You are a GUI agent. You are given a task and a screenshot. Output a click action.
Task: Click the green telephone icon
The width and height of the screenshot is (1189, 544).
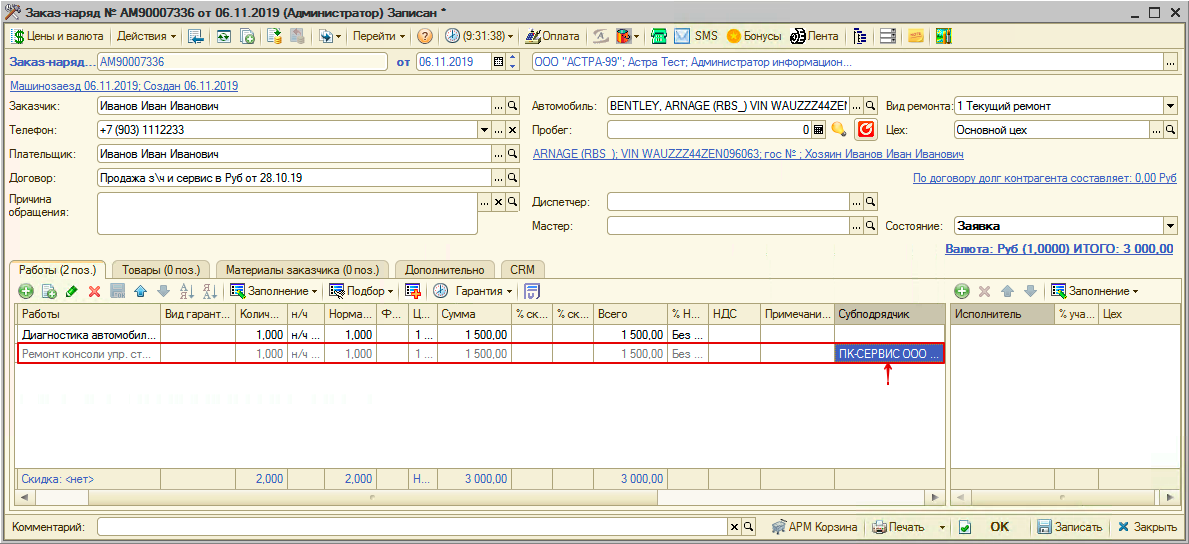pos(660,36)
